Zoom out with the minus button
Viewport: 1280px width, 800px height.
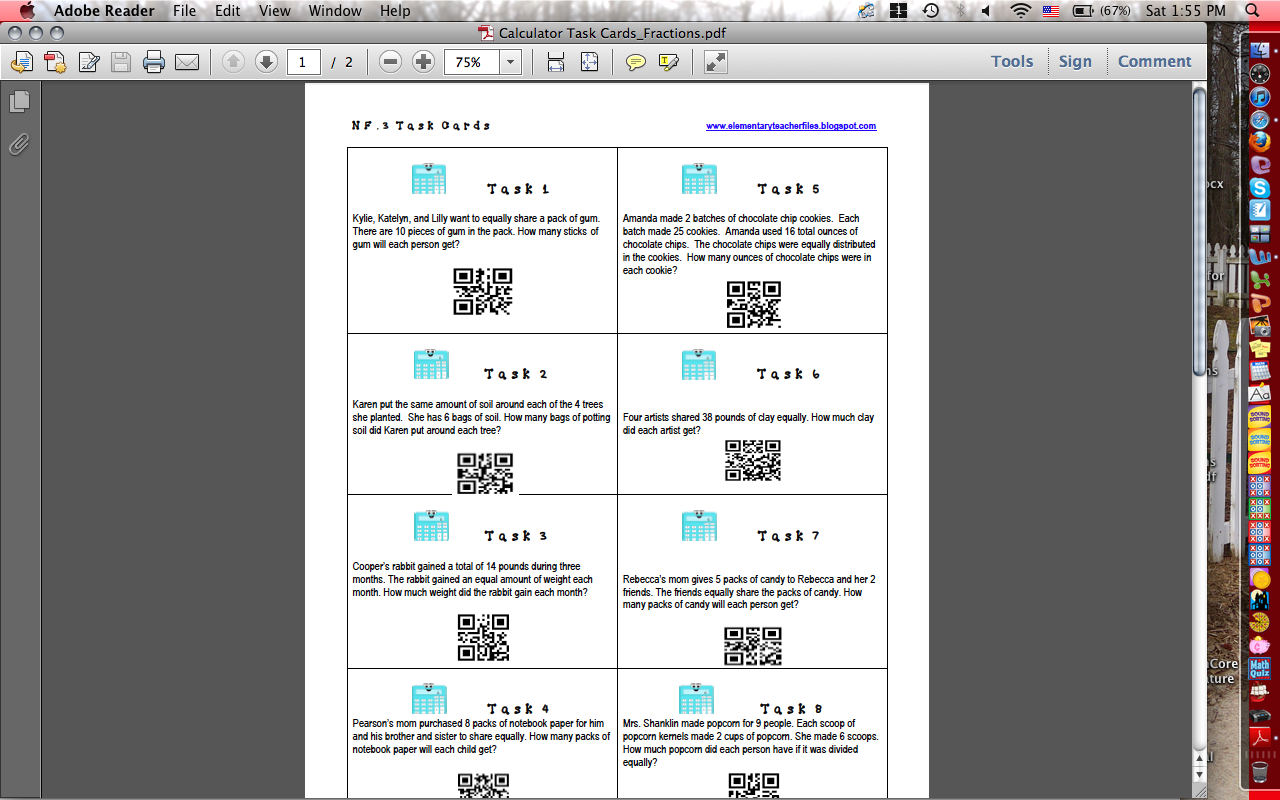tap(391, 62)
